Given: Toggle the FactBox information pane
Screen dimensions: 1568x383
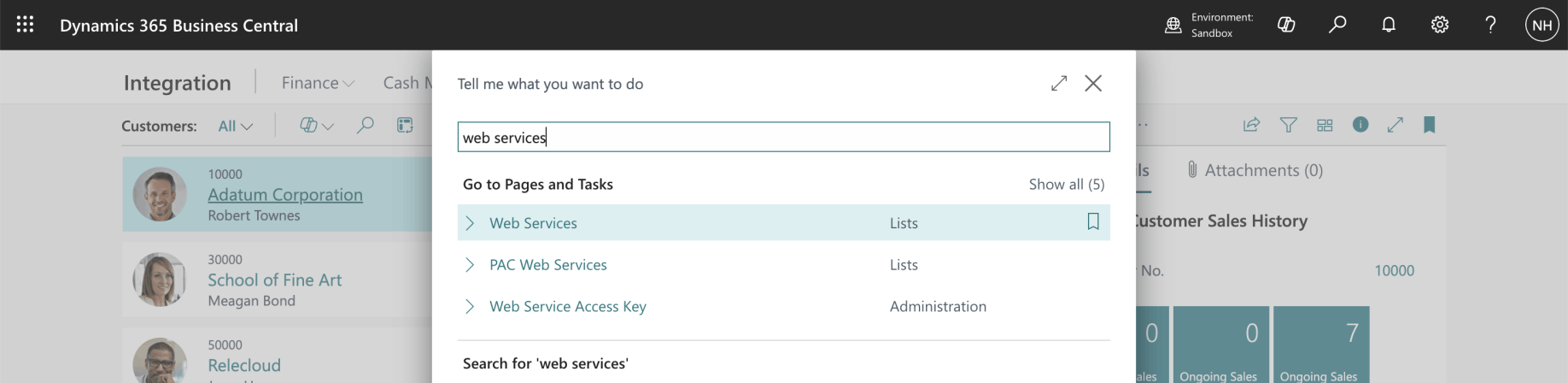Looking at the screenshot, I should (x=1360, y=125).
